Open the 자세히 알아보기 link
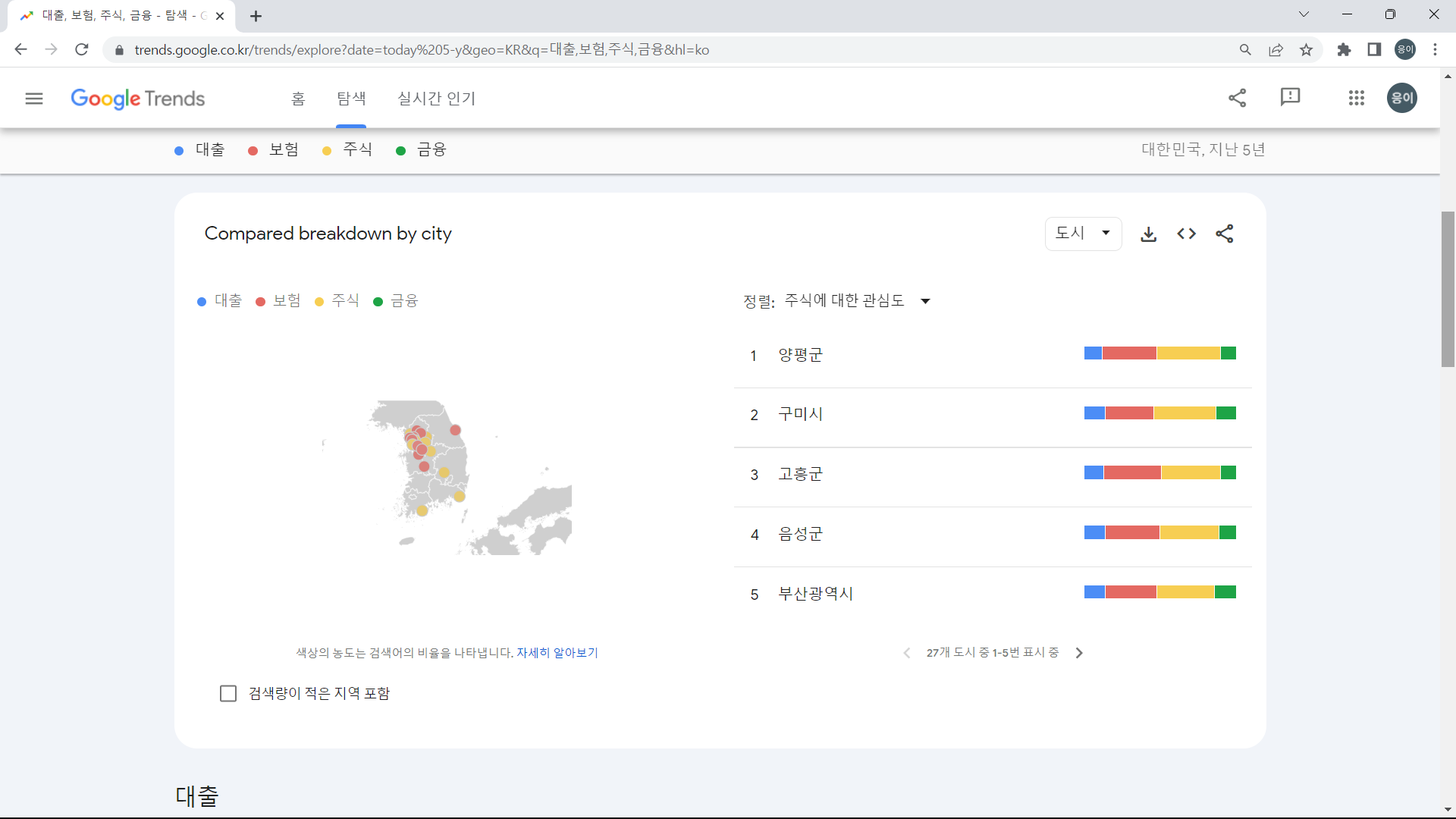This screenshot has width=1456, height=819. coord(557,653)
